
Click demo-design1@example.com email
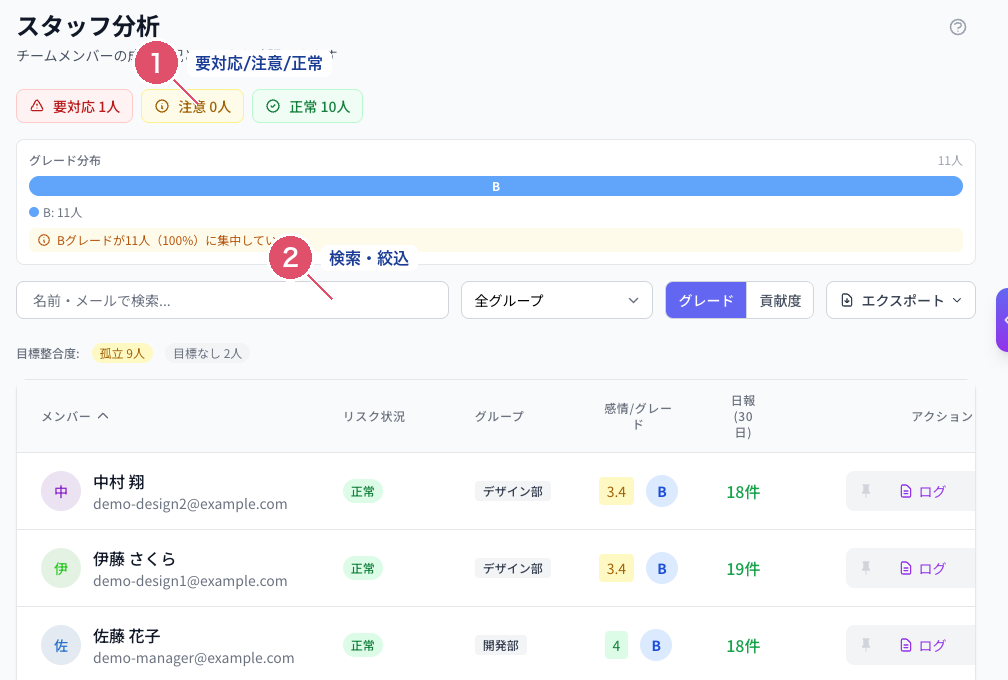point(190,581)
